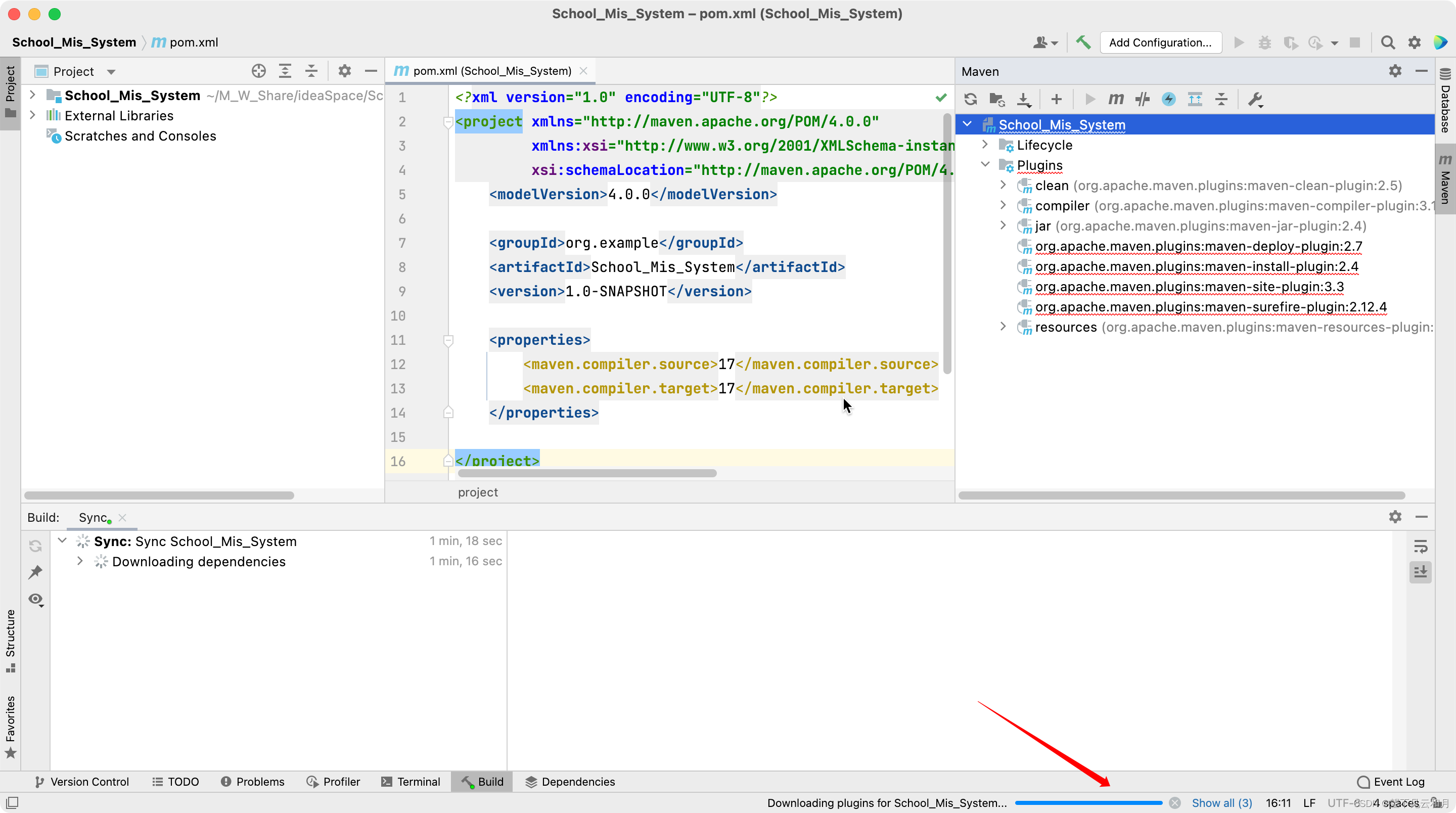Viewport: 1456px width, 813px height.
Task: Fold the properties block at line 11
Action: [448, 340]
